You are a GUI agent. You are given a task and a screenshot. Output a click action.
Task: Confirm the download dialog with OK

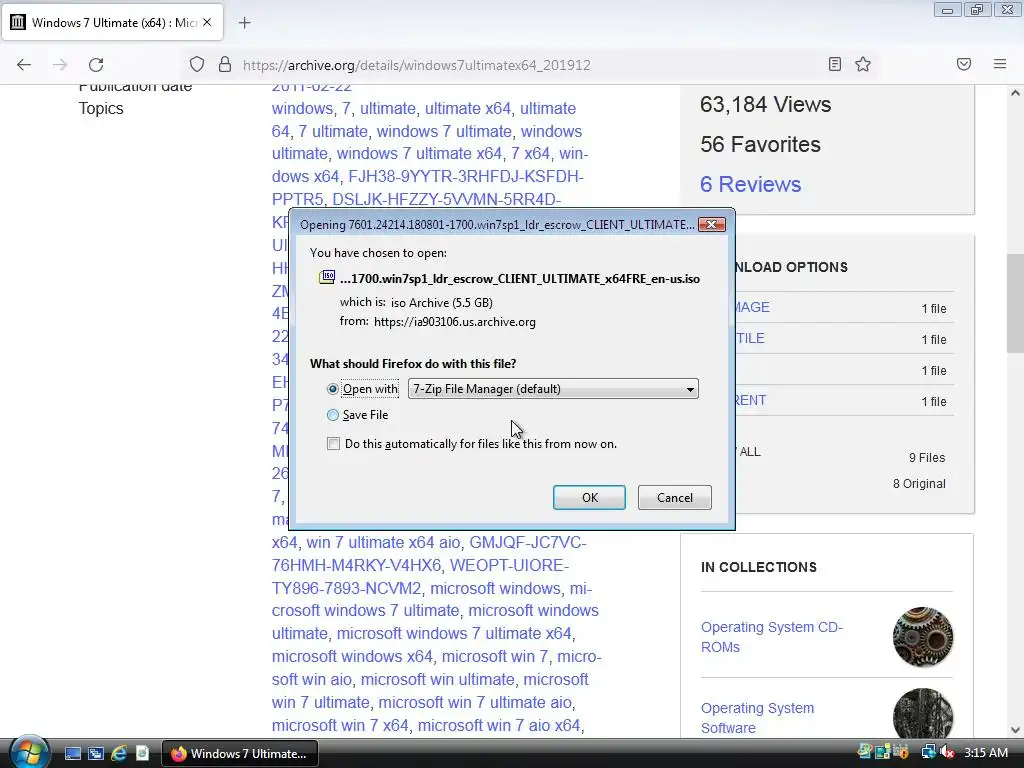pyautogui.click(x=589, y=498)
